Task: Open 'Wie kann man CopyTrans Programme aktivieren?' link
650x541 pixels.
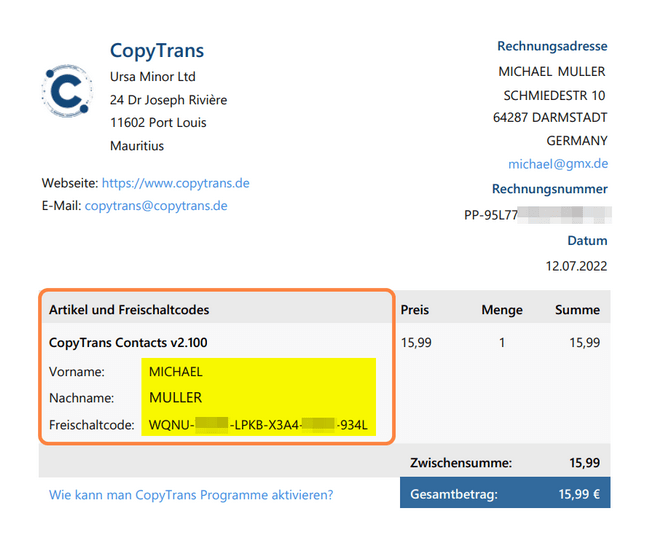Action: click(x=191, y=495)
